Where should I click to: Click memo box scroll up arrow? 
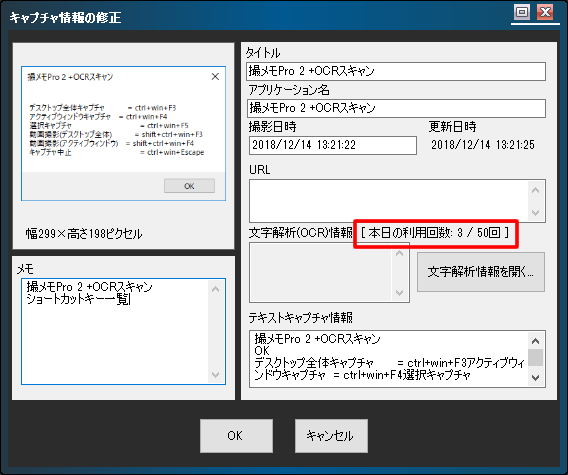coord(216,289)
